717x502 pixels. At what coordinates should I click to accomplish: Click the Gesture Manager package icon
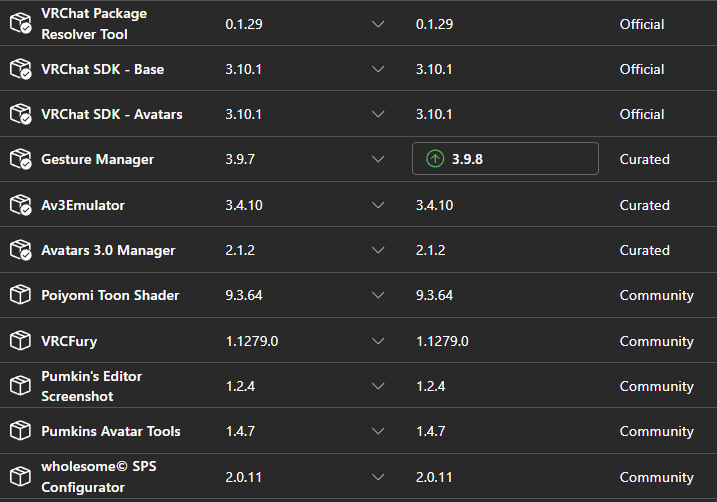pyautogui.click(x=21, y=159)
